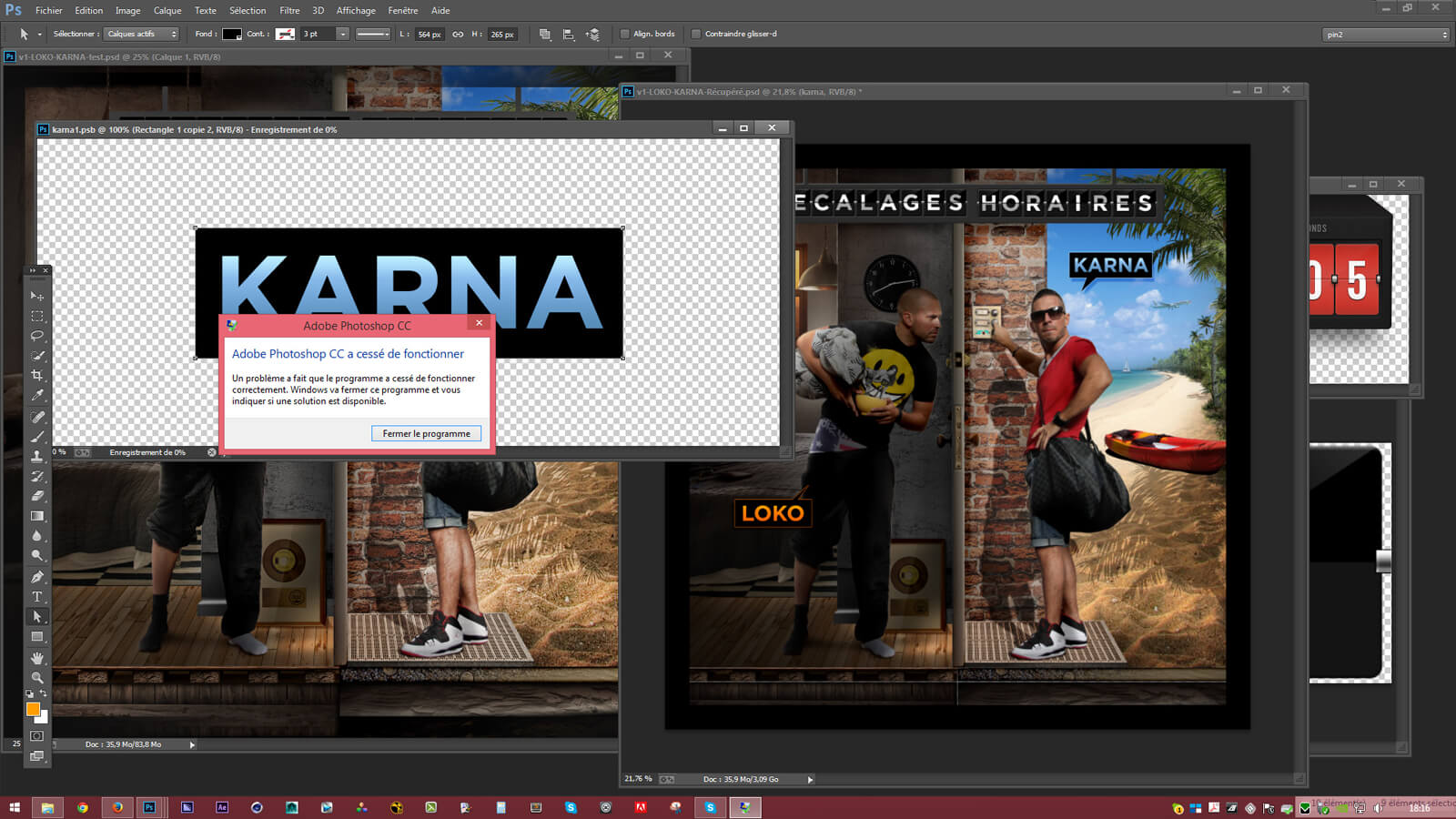Viewport: 1456px width, 819px height.
Task: Open the Fenêtre menu
Action: tap(403, 10)
